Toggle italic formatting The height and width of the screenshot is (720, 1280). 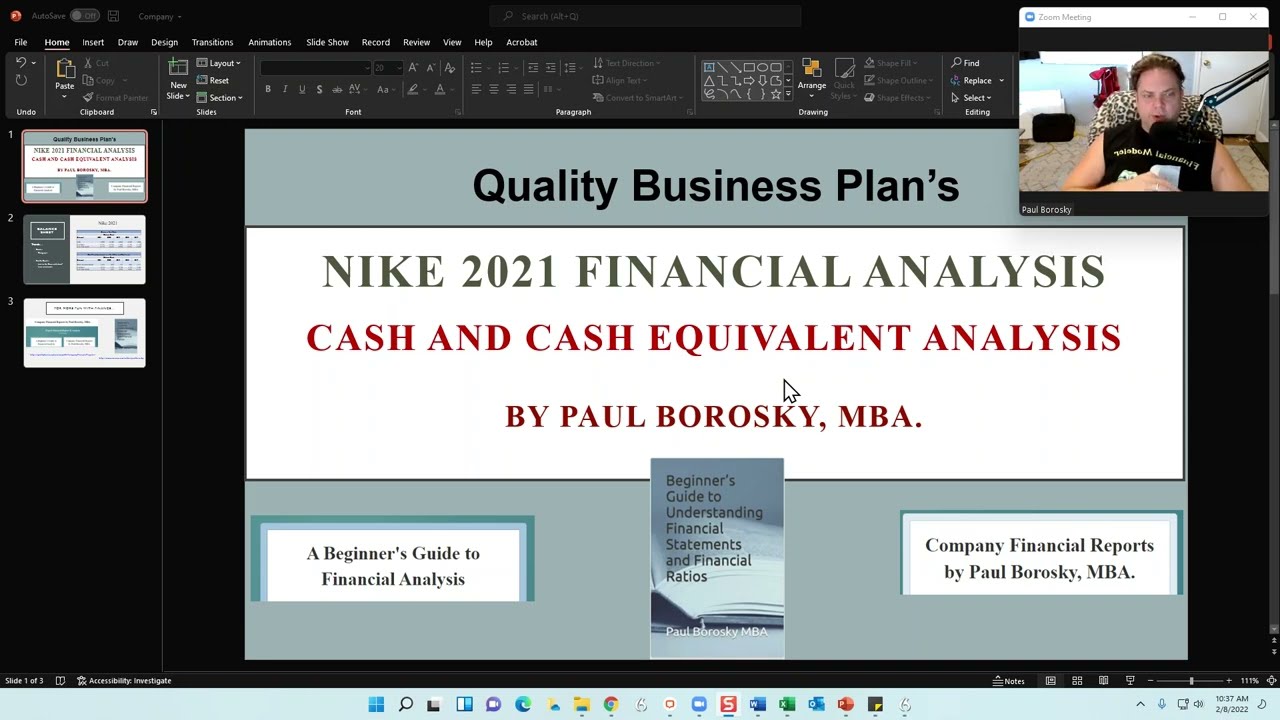(x=285, y=89)
